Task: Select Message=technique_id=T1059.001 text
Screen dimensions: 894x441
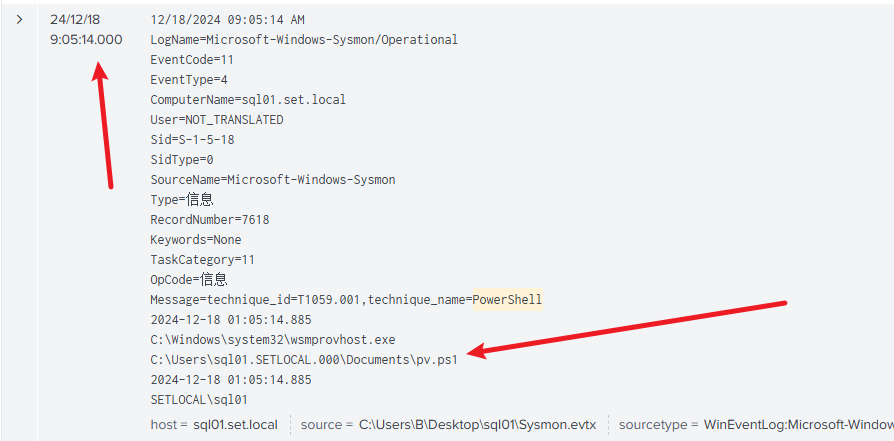Action: pos(255,300)
